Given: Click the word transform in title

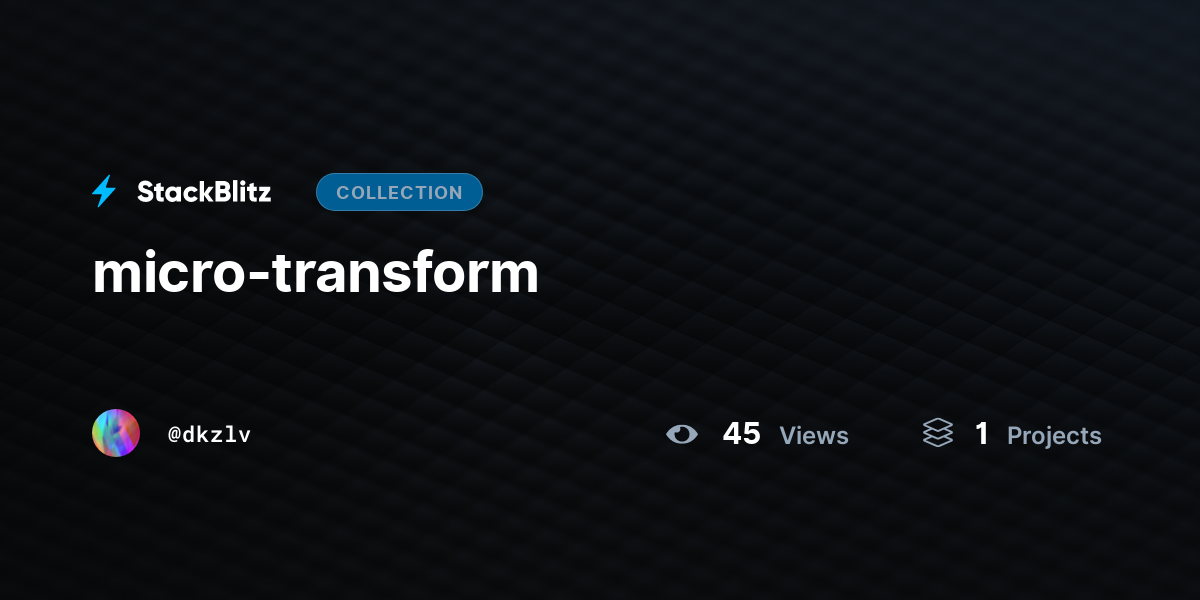Looking at the screenshot, I should (406, 273).
